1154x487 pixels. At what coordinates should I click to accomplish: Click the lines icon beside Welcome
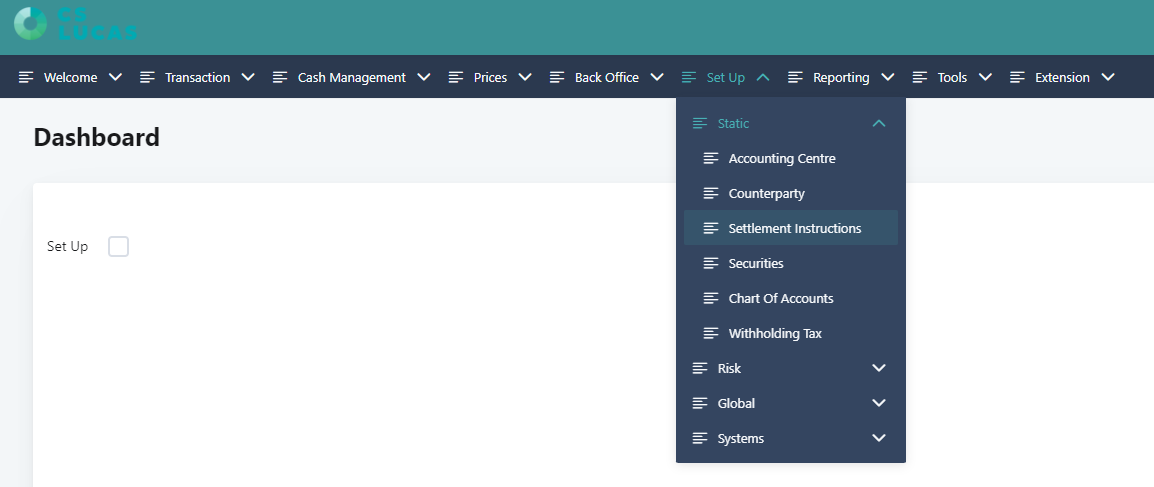point(26,77)
